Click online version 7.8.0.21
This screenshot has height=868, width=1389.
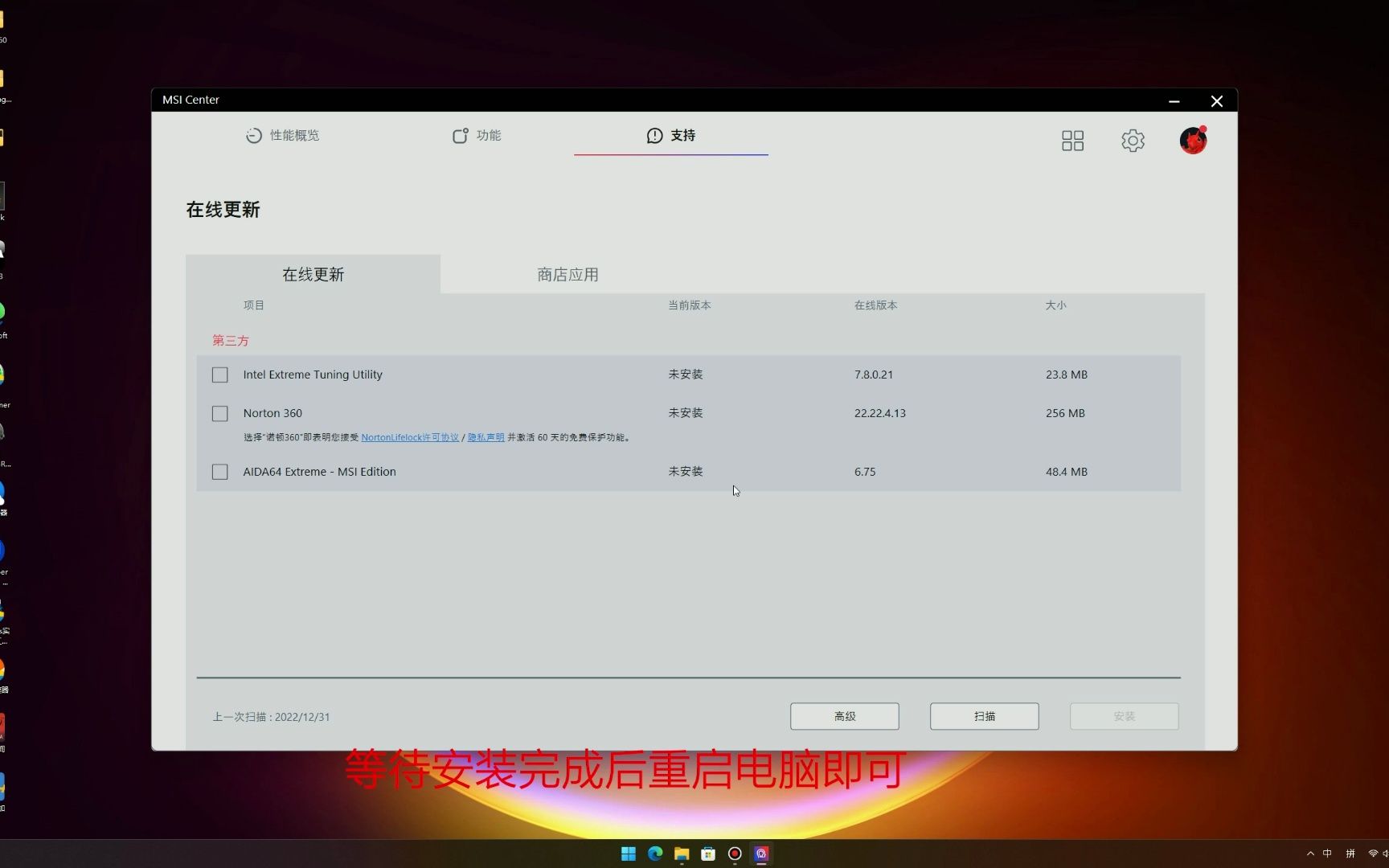pos(873,375)
